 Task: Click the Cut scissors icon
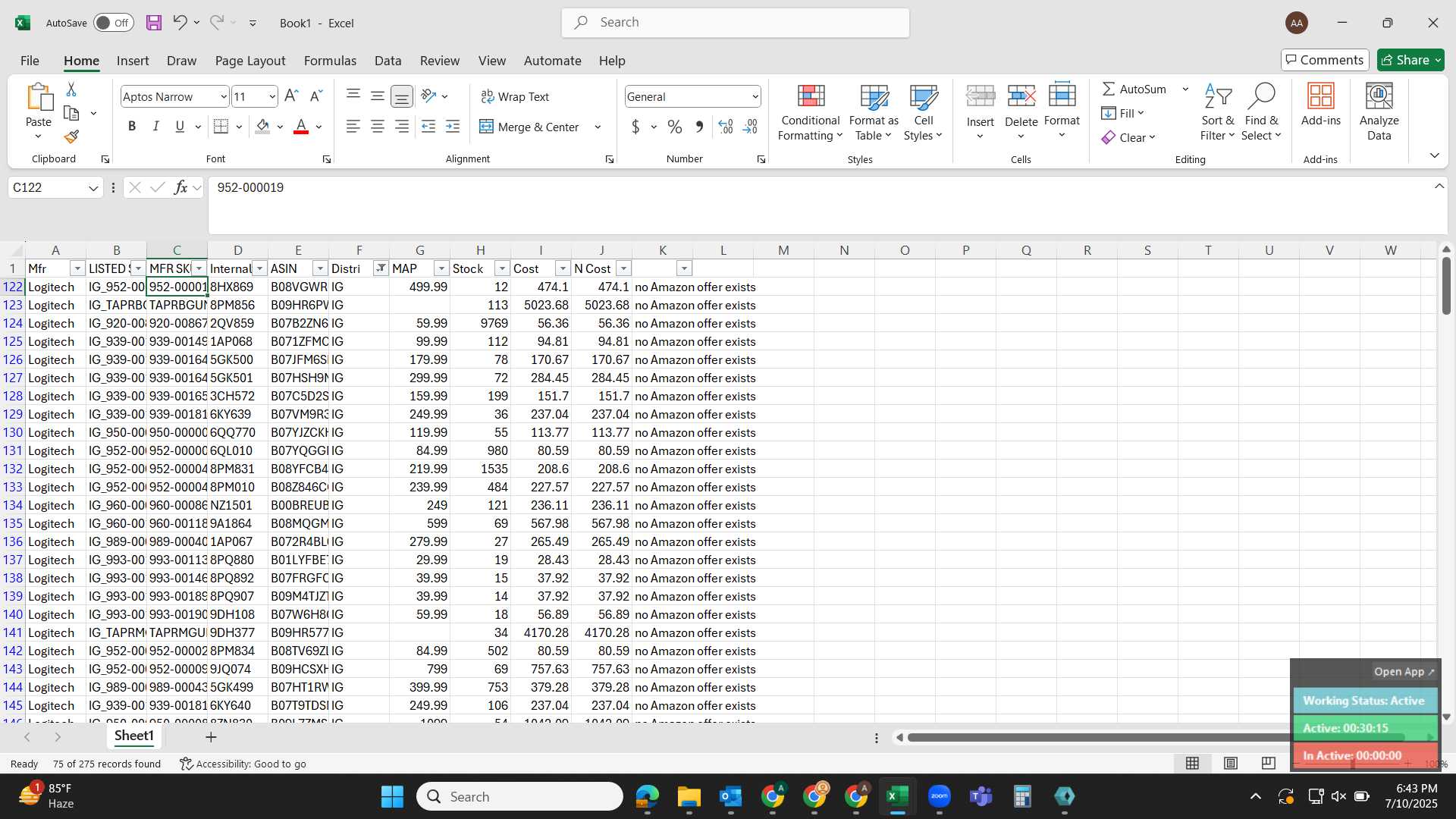coord(71,89)
